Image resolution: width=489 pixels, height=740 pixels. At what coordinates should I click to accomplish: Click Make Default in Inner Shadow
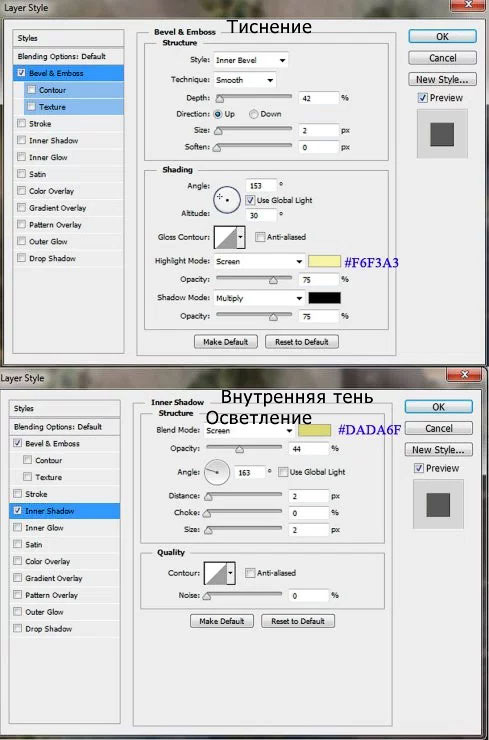tap(222, 621)
